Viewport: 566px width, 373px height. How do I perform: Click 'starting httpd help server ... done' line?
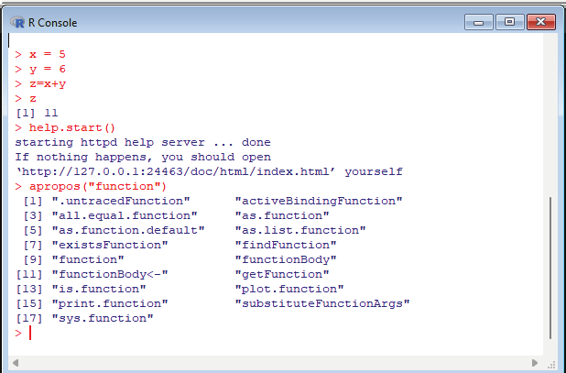click(143, 143)
